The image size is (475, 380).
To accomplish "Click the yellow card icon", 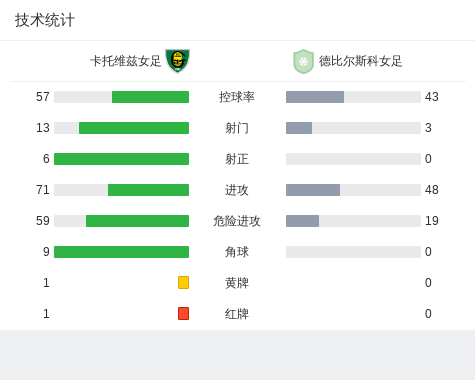I will [x=183, y=282].
